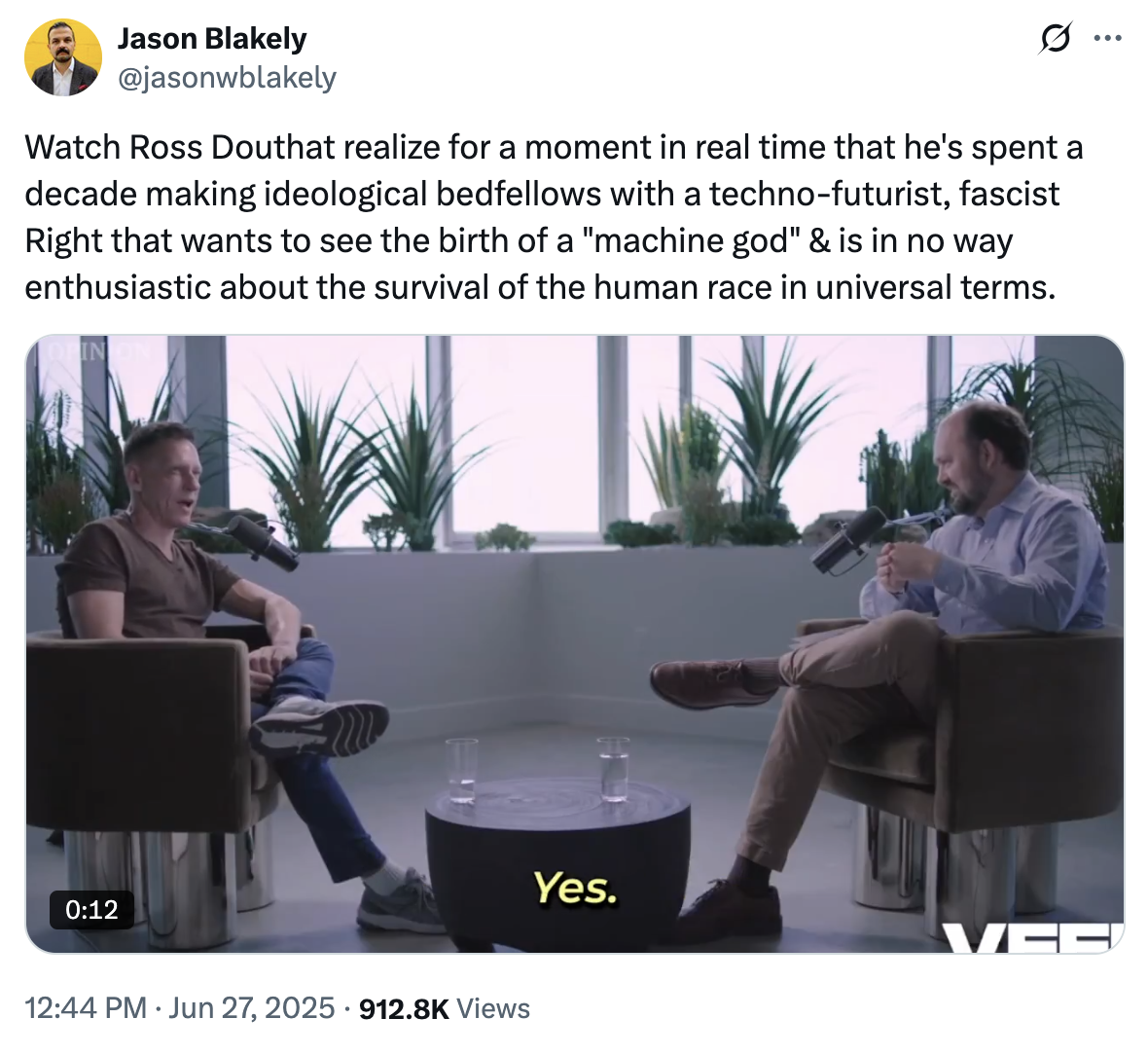Click the right water glass on the table
Image resolution: width=1148 pixels, height=1055 pixels.
pos(614,769)
